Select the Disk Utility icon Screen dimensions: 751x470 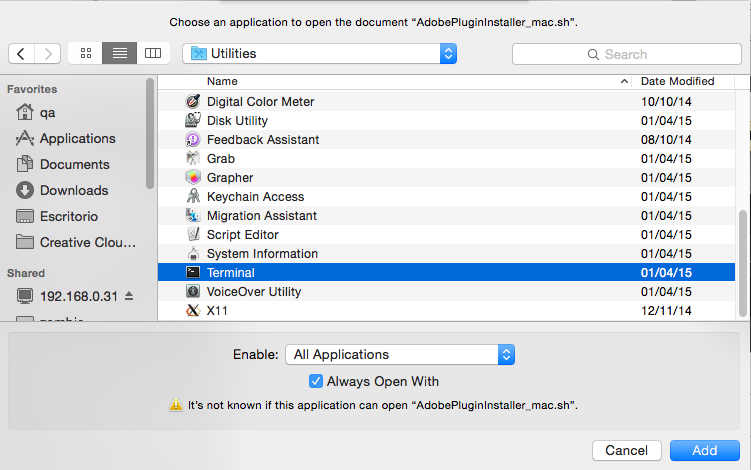[x=193, y=120]
